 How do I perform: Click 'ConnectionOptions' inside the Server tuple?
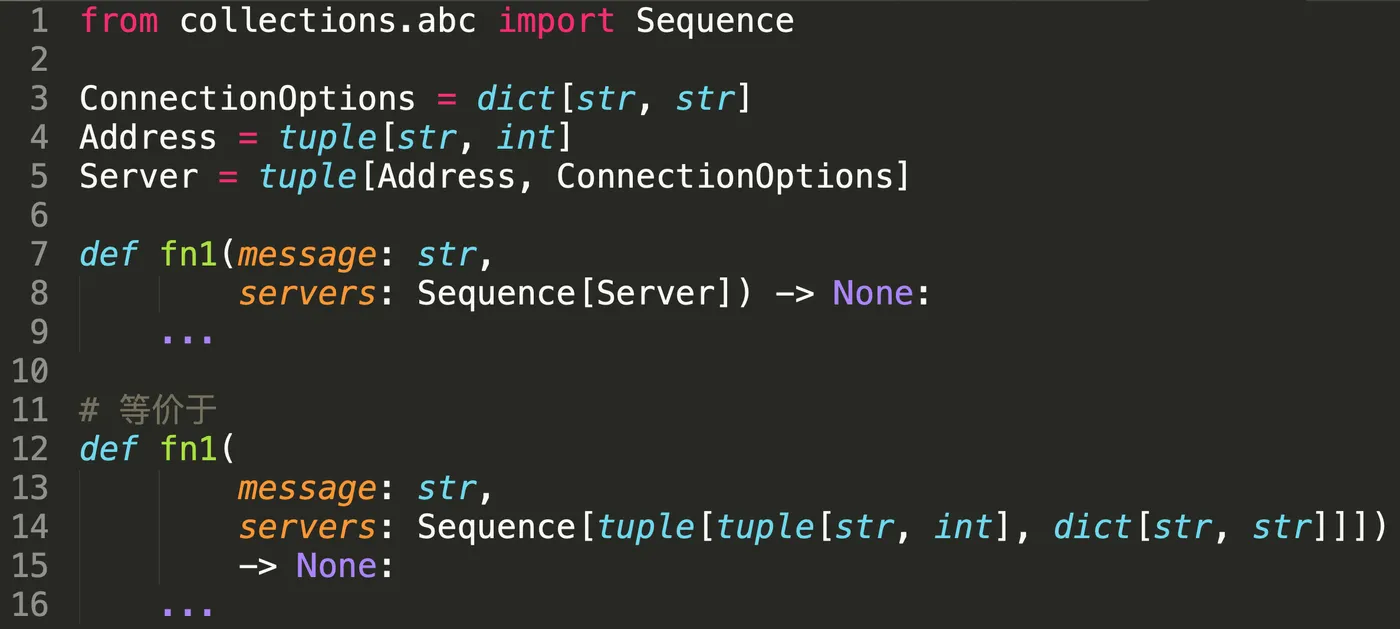724,177
